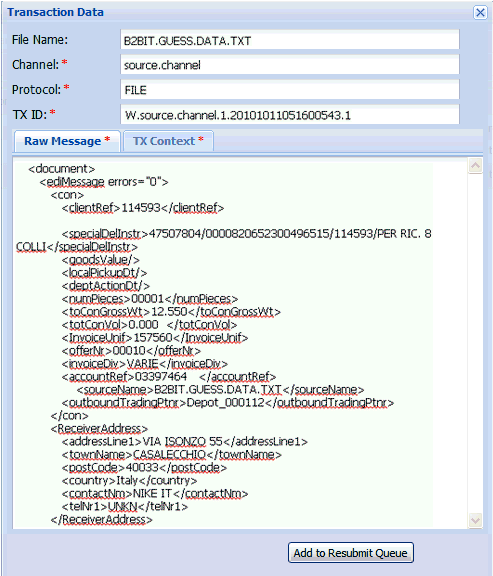The width and height of the screenshot is (493, 576).
Task: Click the specialDelInstr 47507804 line
Action: (x=246, y=234)
